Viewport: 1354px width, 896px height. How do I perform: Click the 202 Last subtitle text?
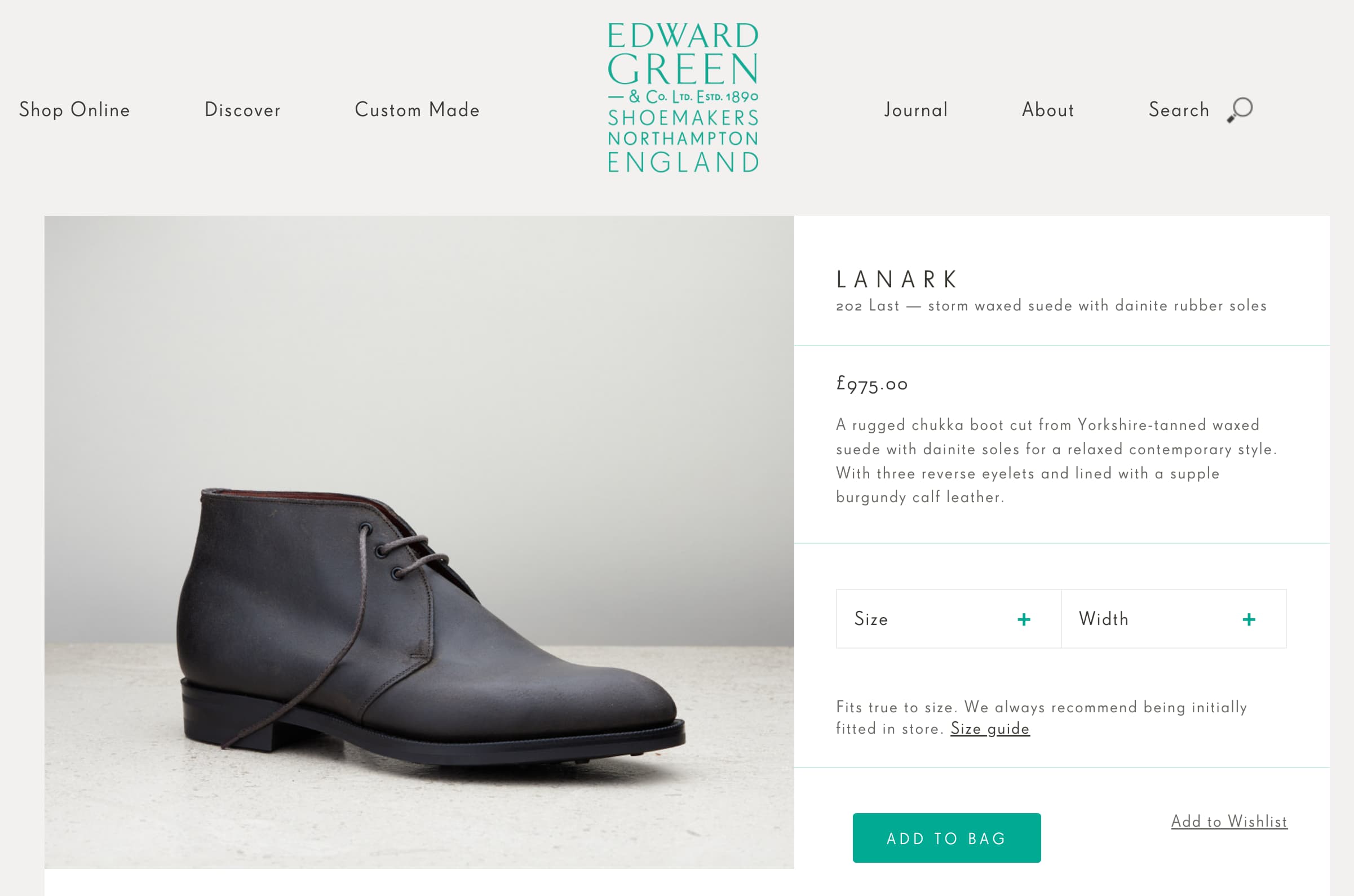(1051, 306)
